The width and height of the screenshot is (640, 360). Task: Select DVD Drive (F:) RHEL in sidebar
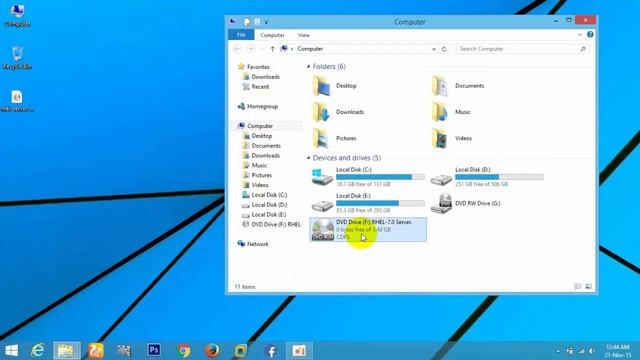[x=276, y=224]
